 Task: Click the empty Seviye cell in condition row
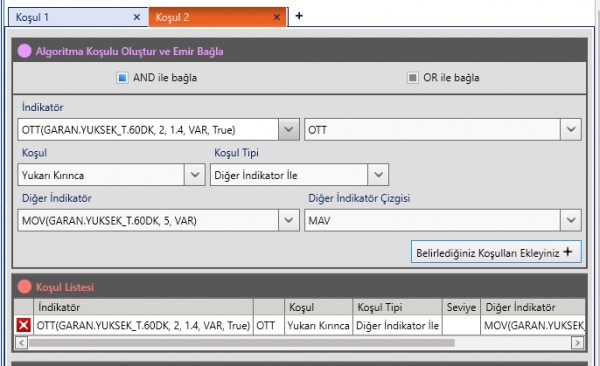pyautogui.click(x=461, y=325)
